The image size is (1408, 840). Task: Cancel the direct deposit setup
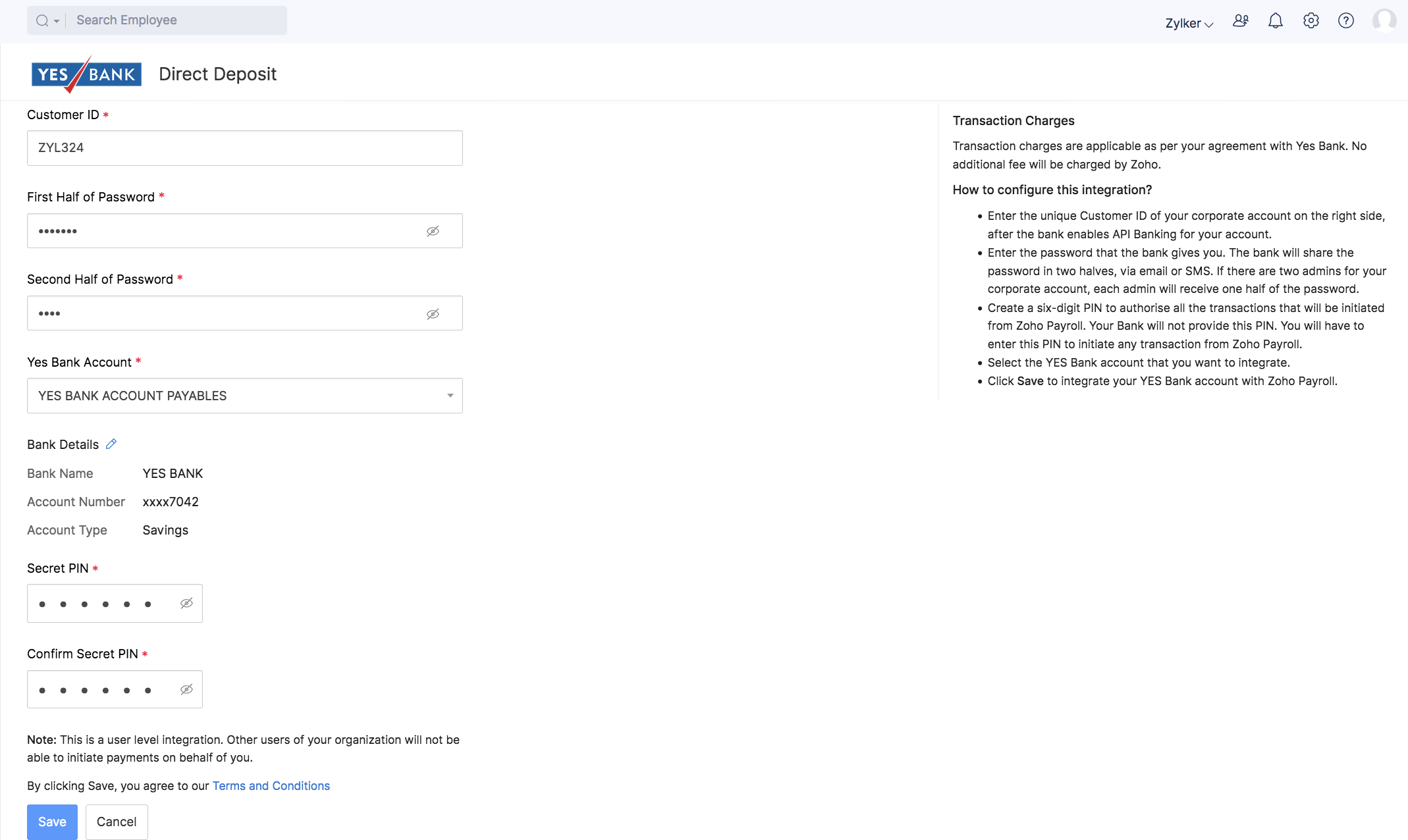point(117,822)
